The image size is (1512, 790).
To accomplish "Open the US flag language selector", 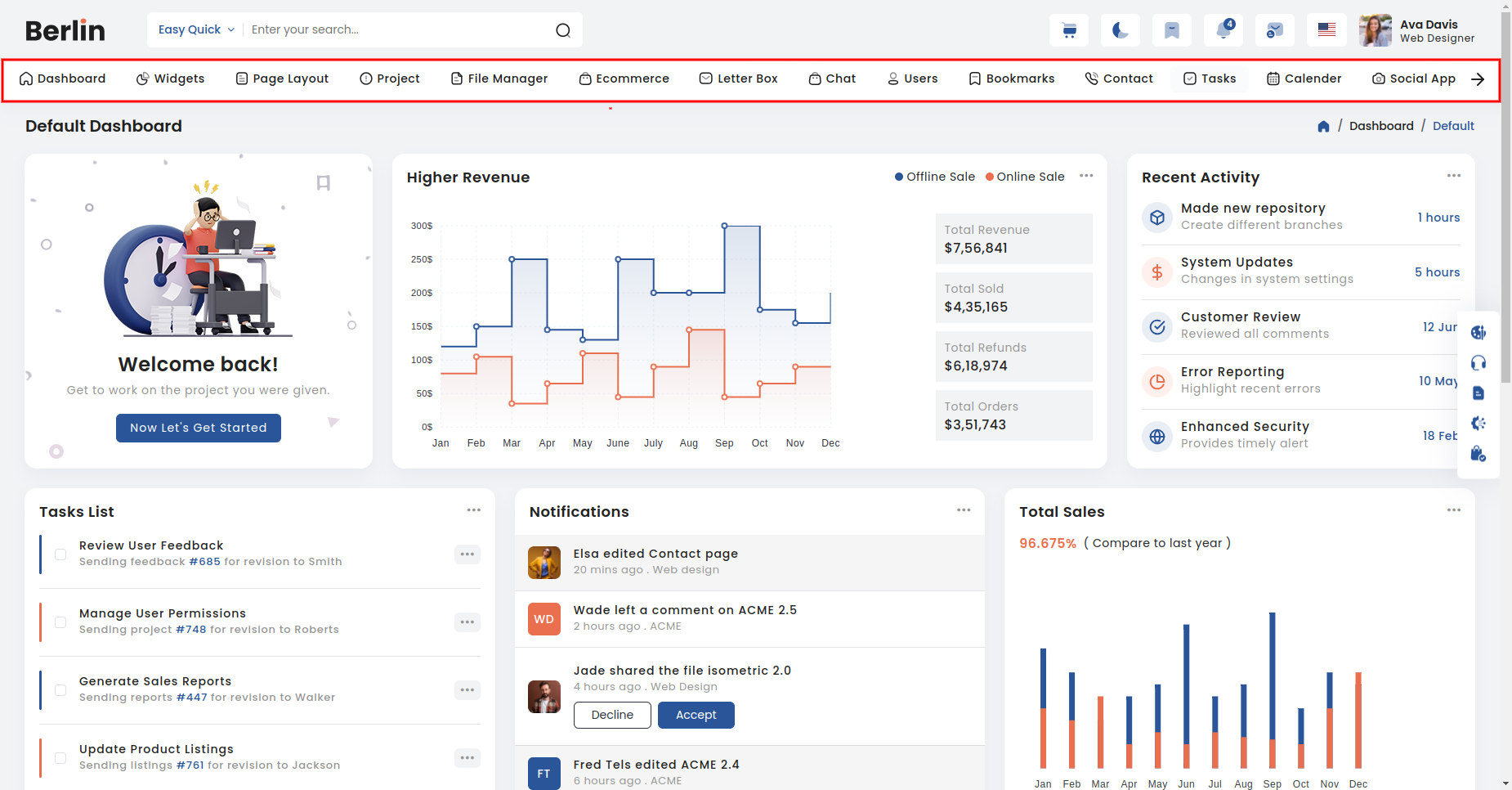I will pos(1326,30).
